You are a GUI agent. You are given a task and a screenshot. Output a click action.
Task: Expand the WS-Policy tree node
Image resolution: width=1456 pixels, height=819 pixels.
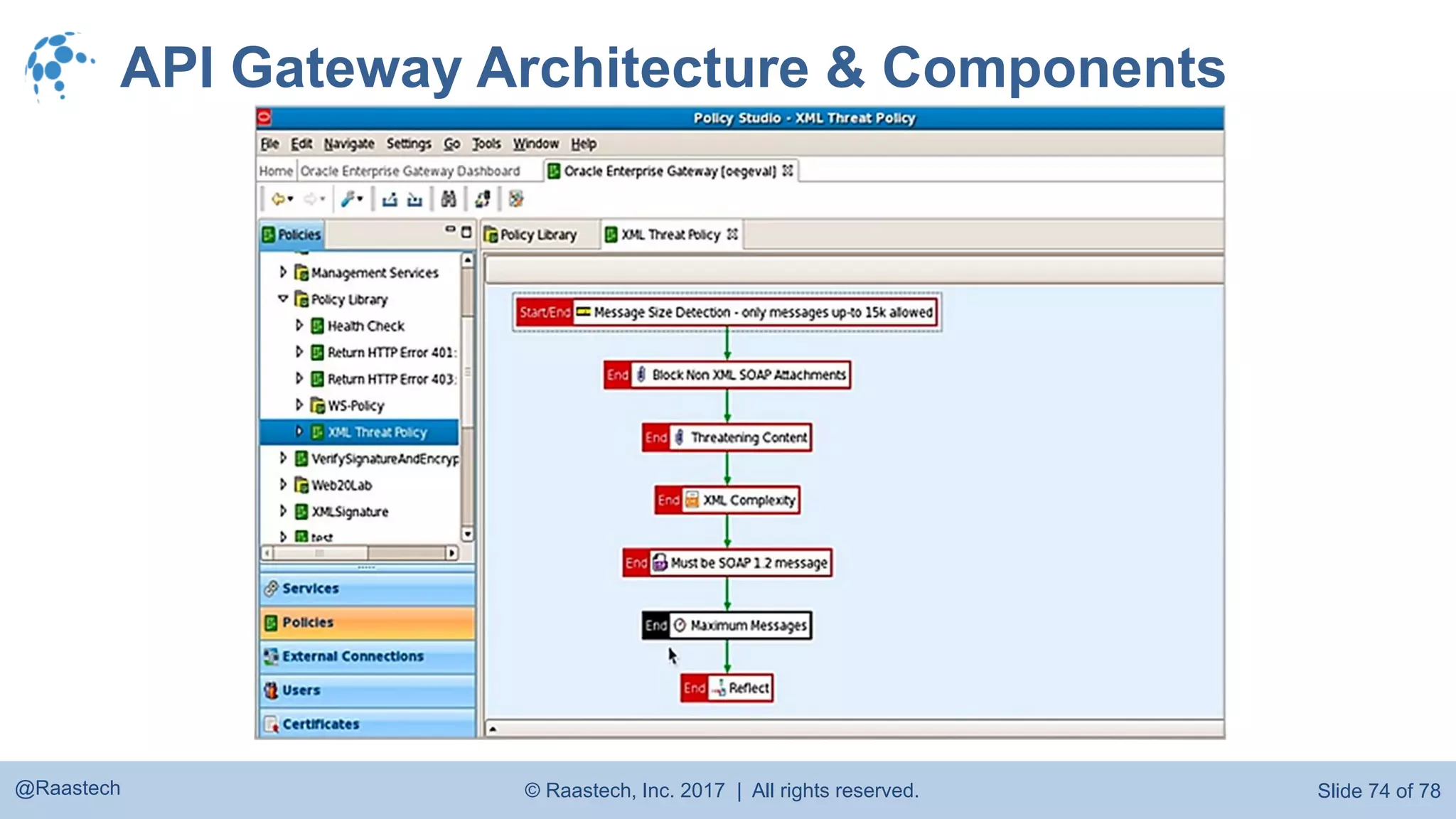299,405
